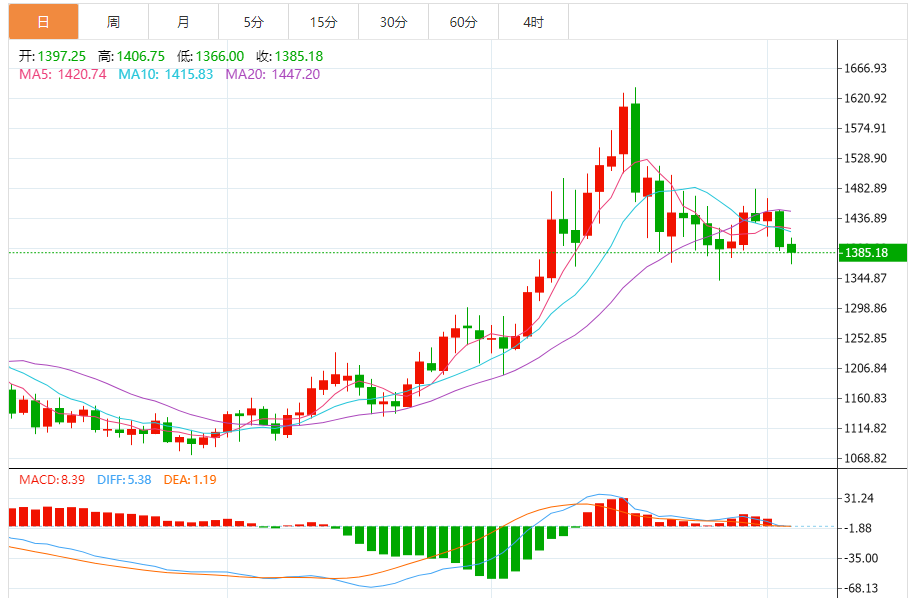Show the 60分 timeframe chart
Screen dimensions: 914x598
tap(463, 22)
